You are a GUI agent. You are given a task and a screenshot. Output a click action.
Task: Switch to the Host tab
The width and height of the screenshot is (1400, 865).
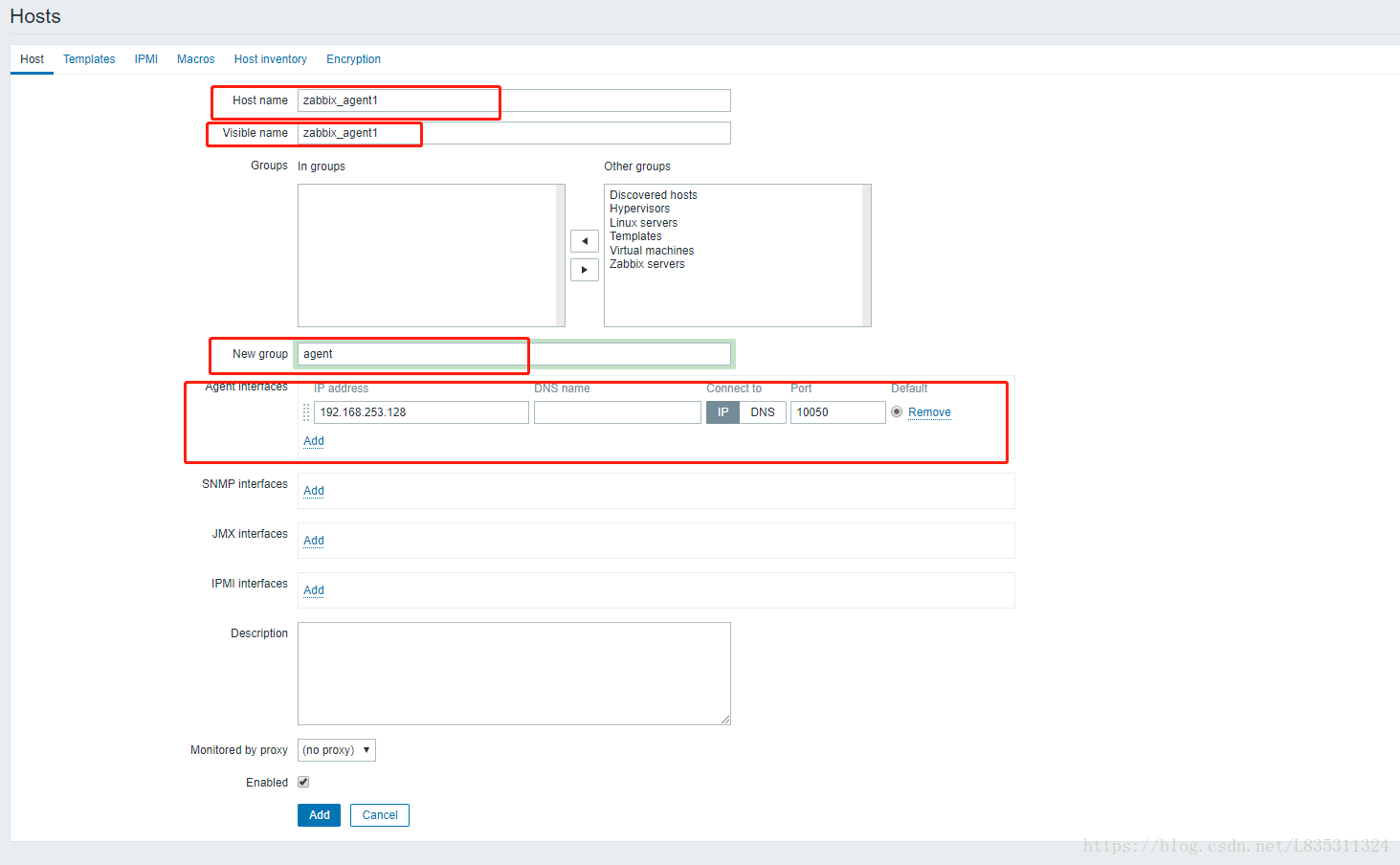coord(32,59)
